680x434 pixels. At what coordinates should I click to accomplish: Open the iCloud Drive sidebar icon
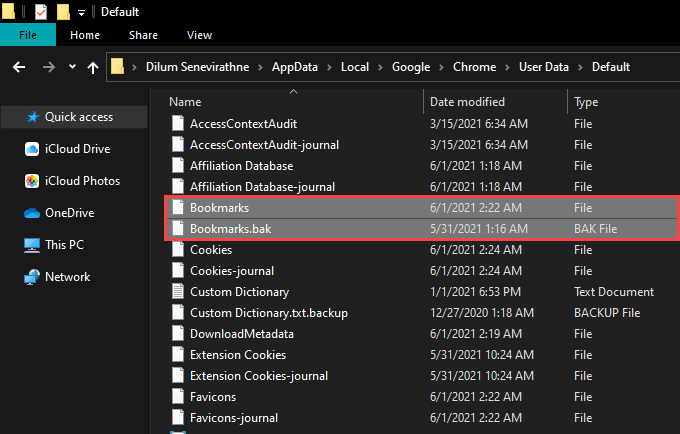coord(32,149)
